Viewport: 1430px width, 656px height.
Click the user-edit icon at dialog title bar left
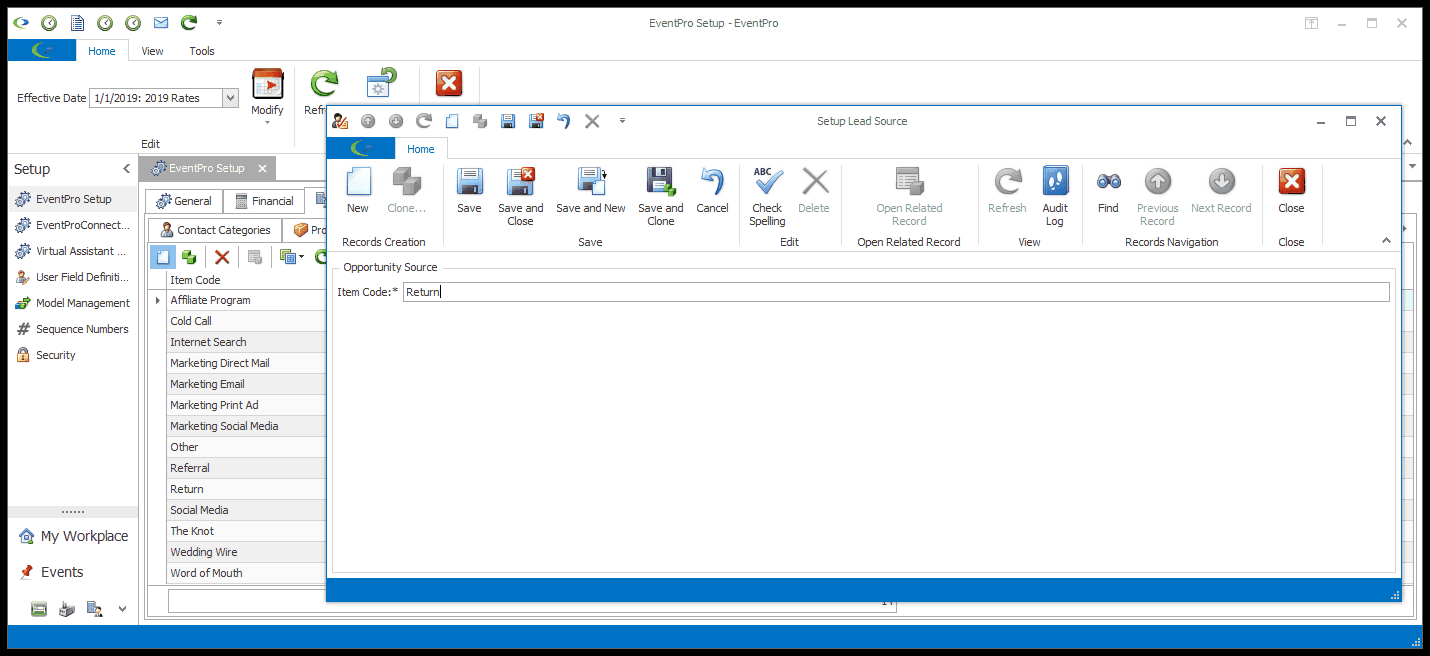[340, 121]
